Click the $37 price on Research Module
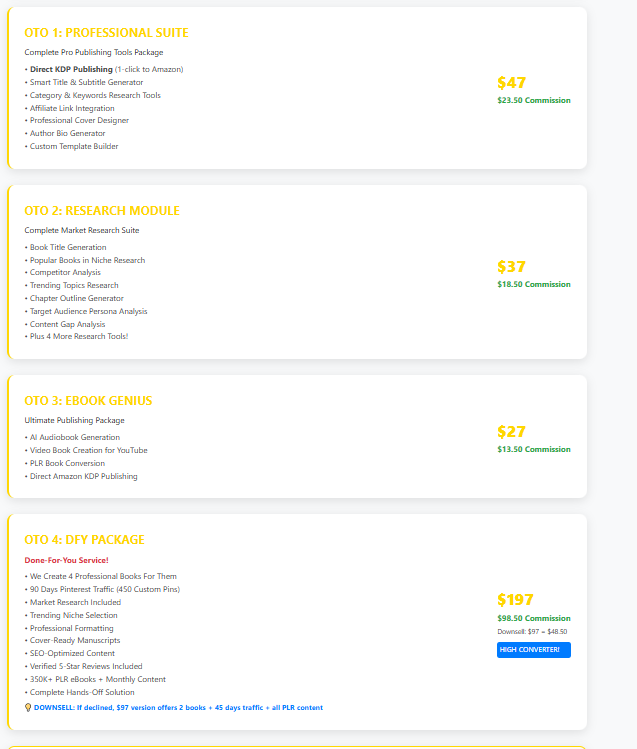Screen dimensions: 637x749 coord(511,267)
